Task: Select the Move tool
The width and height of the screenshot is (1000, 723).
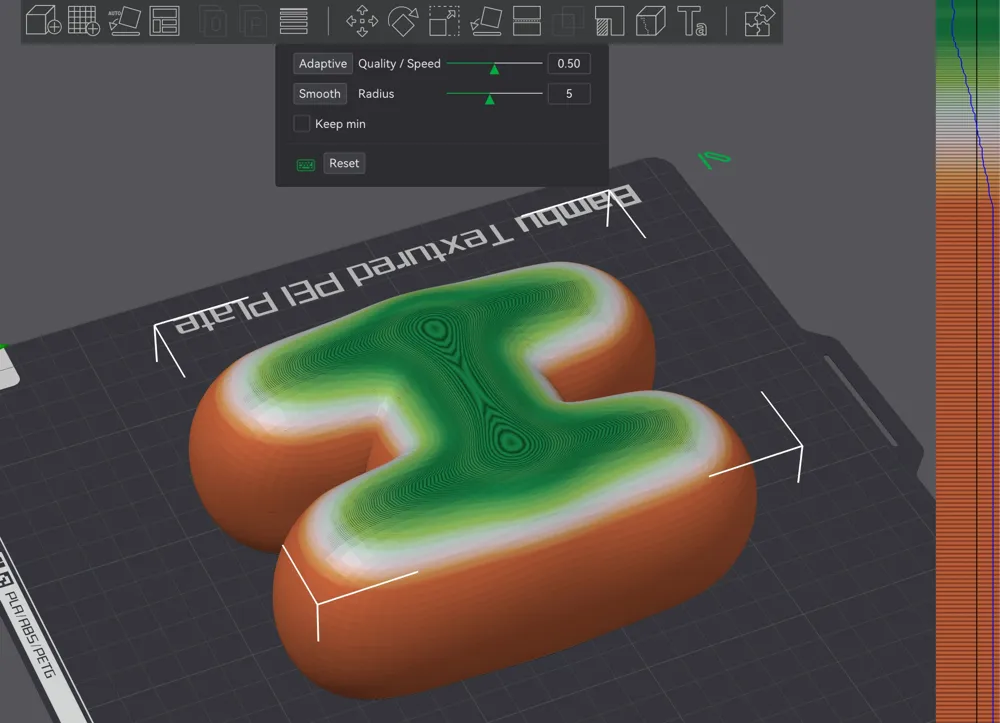Action: click(362, 21)
